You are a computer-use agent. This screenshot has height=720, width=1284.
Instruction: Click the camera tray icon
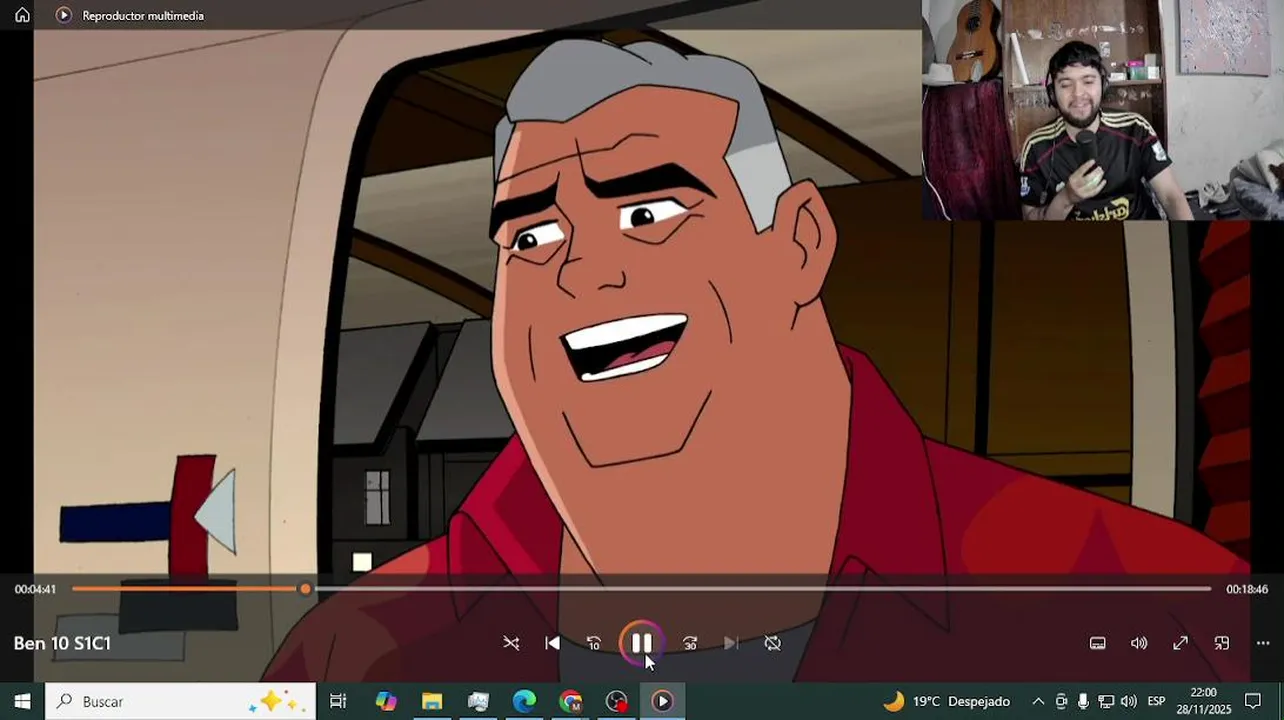click(1061, 701)
